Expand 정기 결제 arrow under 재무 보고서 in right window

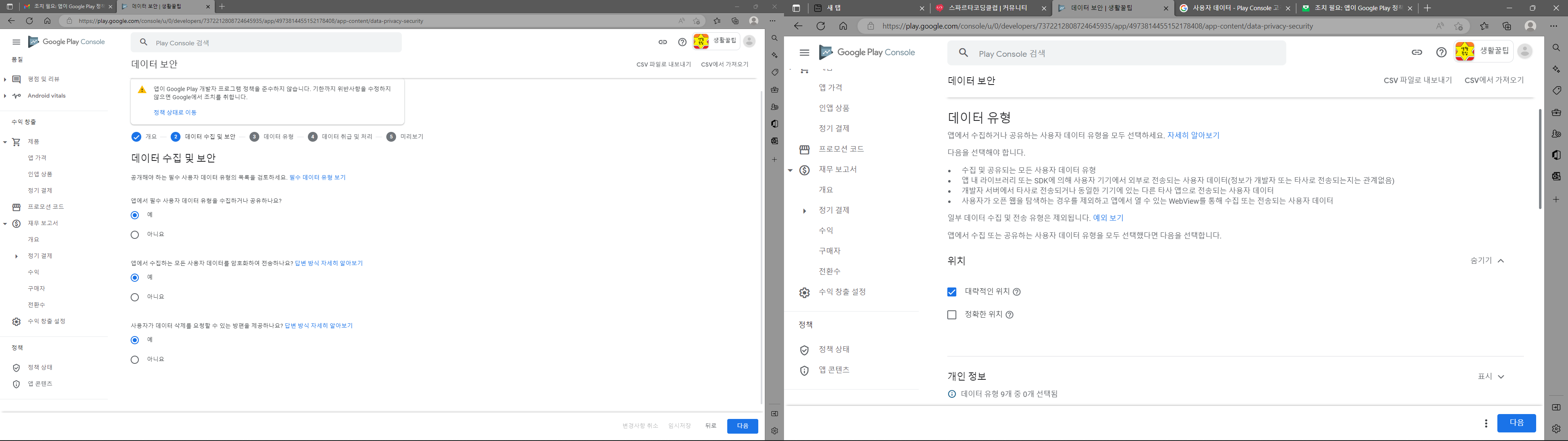804,211
